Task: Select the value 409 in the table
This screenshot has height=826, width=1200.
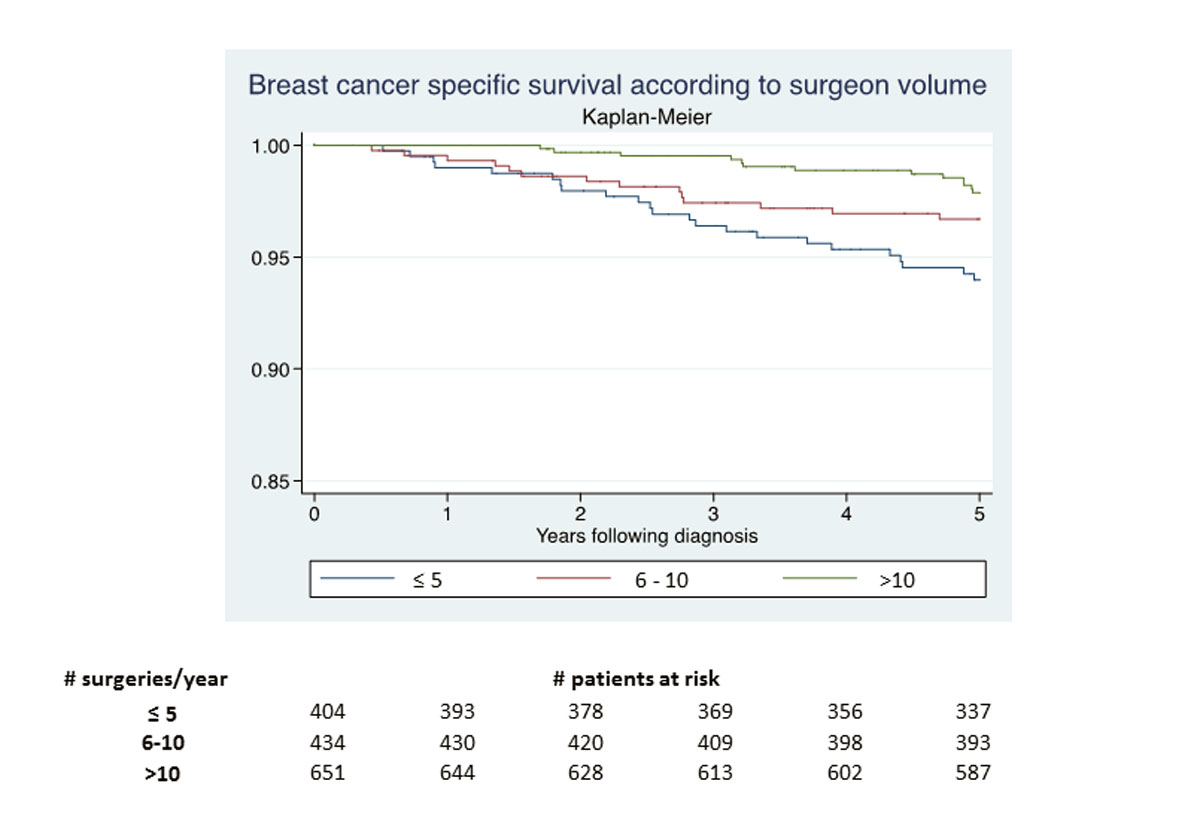Action: click(x=715, y=743)
